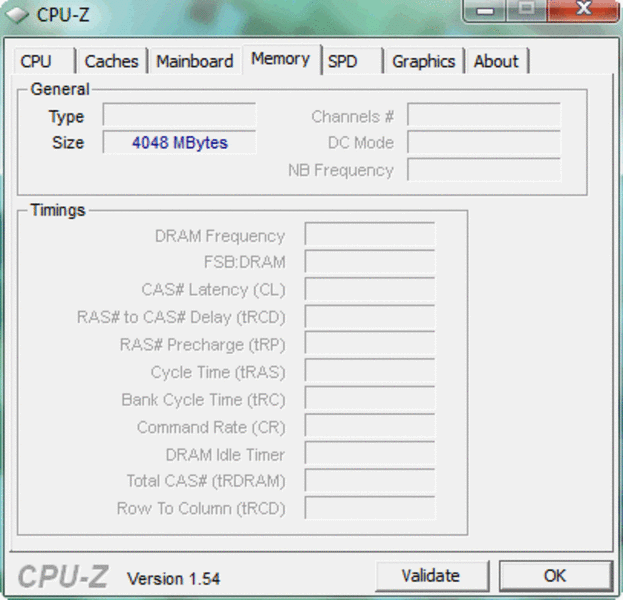The image size is (623, 600).
Task: Click the empty memory Type field
Action: pyautogui.click(x=179, y=116)
